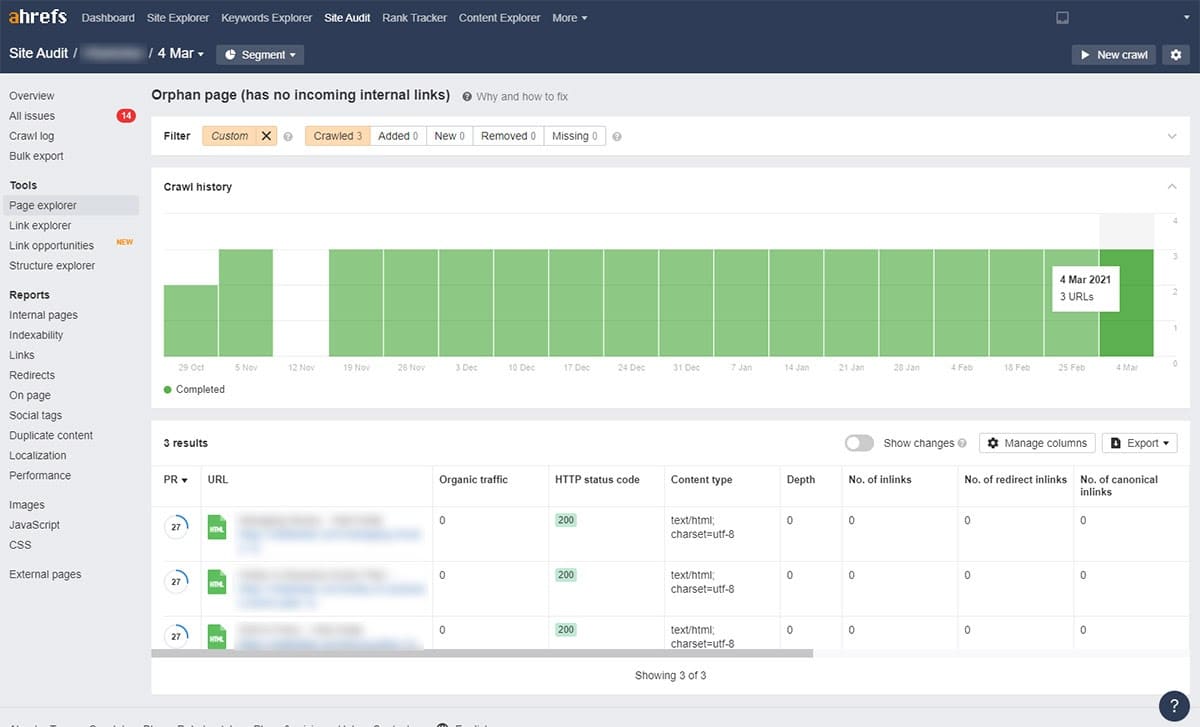The height and width of the screenshot is (727, 1200).
Task: Open the More menu in top navigation
Action: pos(570,18)
